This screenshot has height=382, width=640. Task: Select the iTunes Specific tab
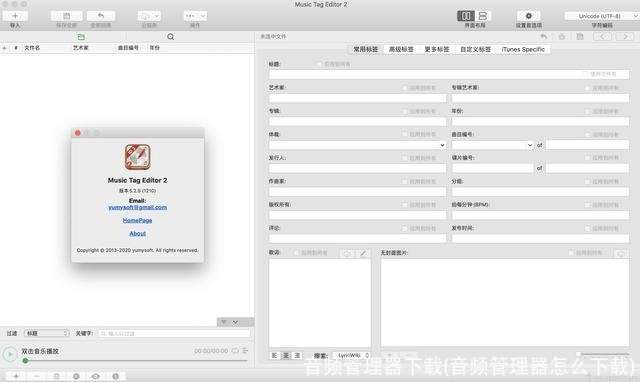523,49
